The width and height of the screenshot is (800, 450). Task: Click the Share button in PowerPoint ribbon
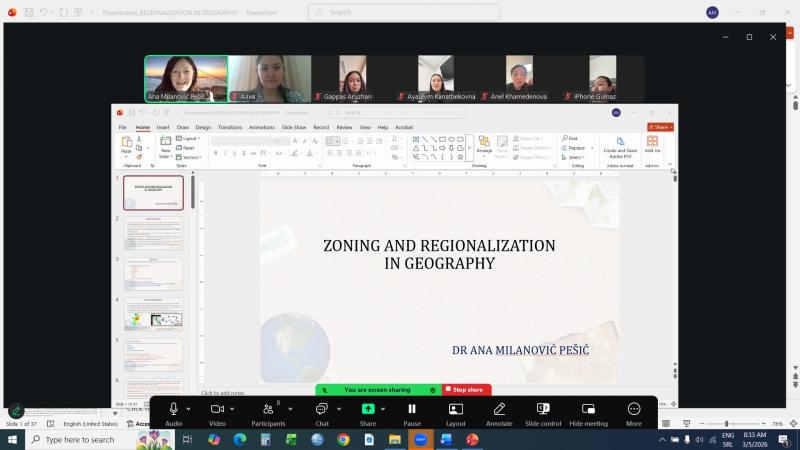660,128
